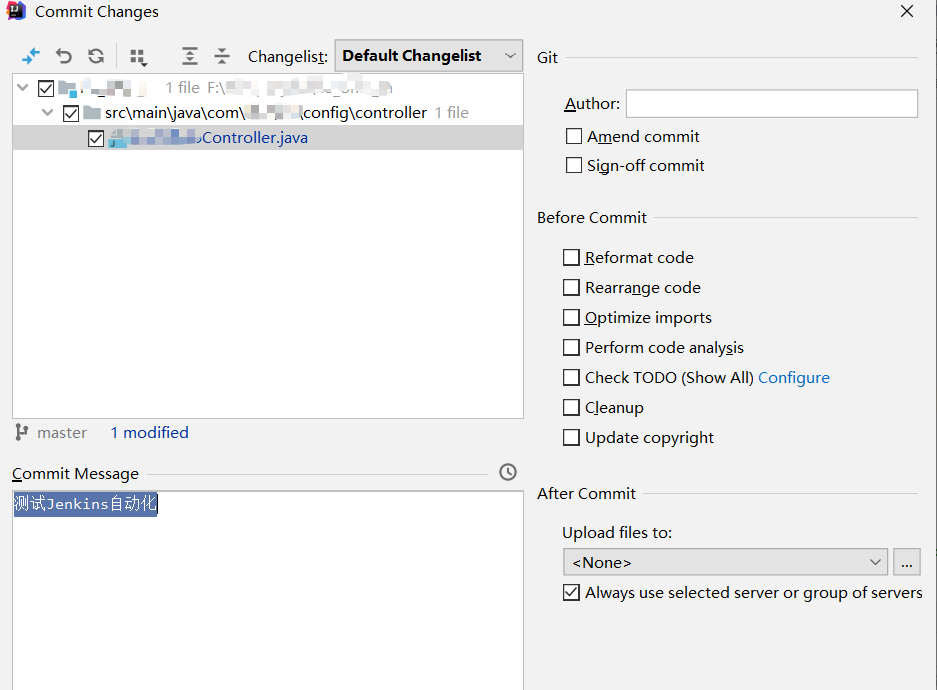This screenshot has width=937, height=690.
Task: Click the Show Diff arrows icon
Action: (x=31, y=56)
